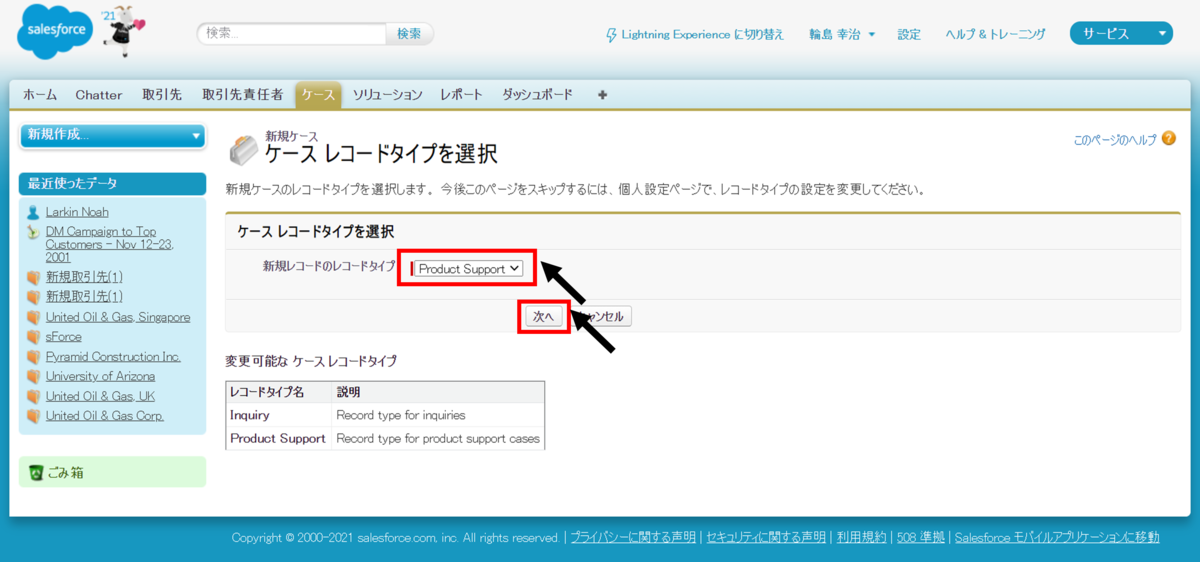Open ヘルプ & トレーニング link

coord(996,34)
